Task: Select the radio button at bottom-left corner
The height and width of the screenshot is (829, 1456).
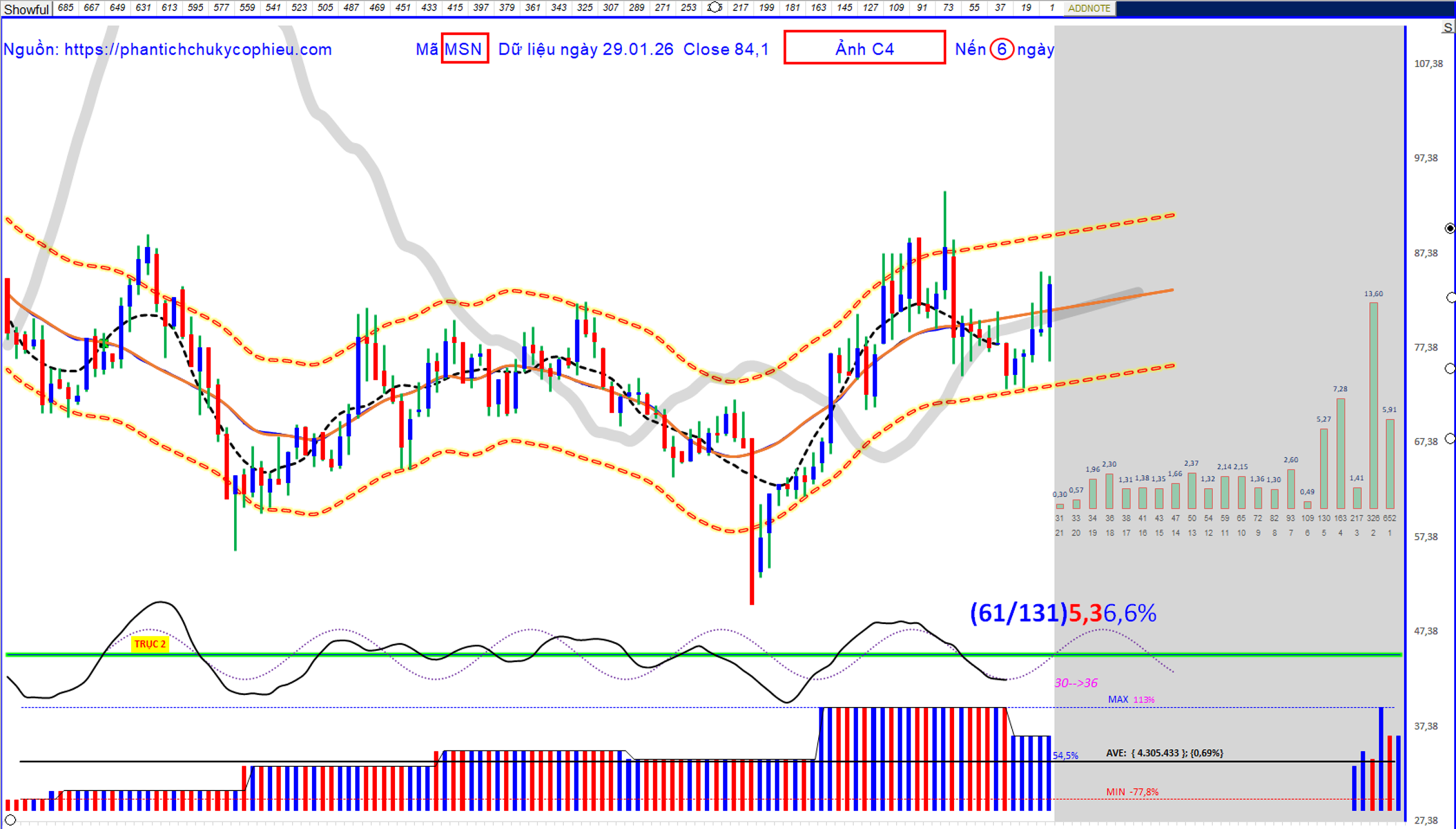Action: click(10, 820)
